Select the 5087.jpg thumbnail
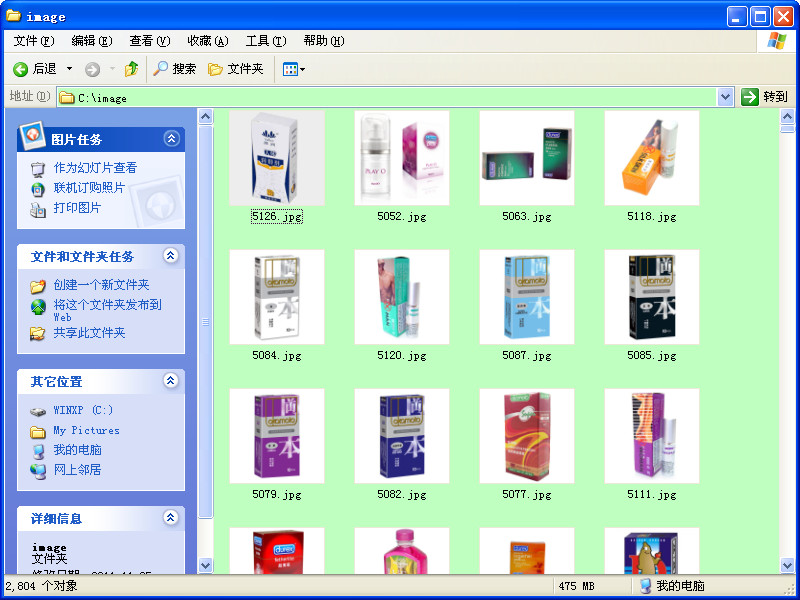 [527, 297]
